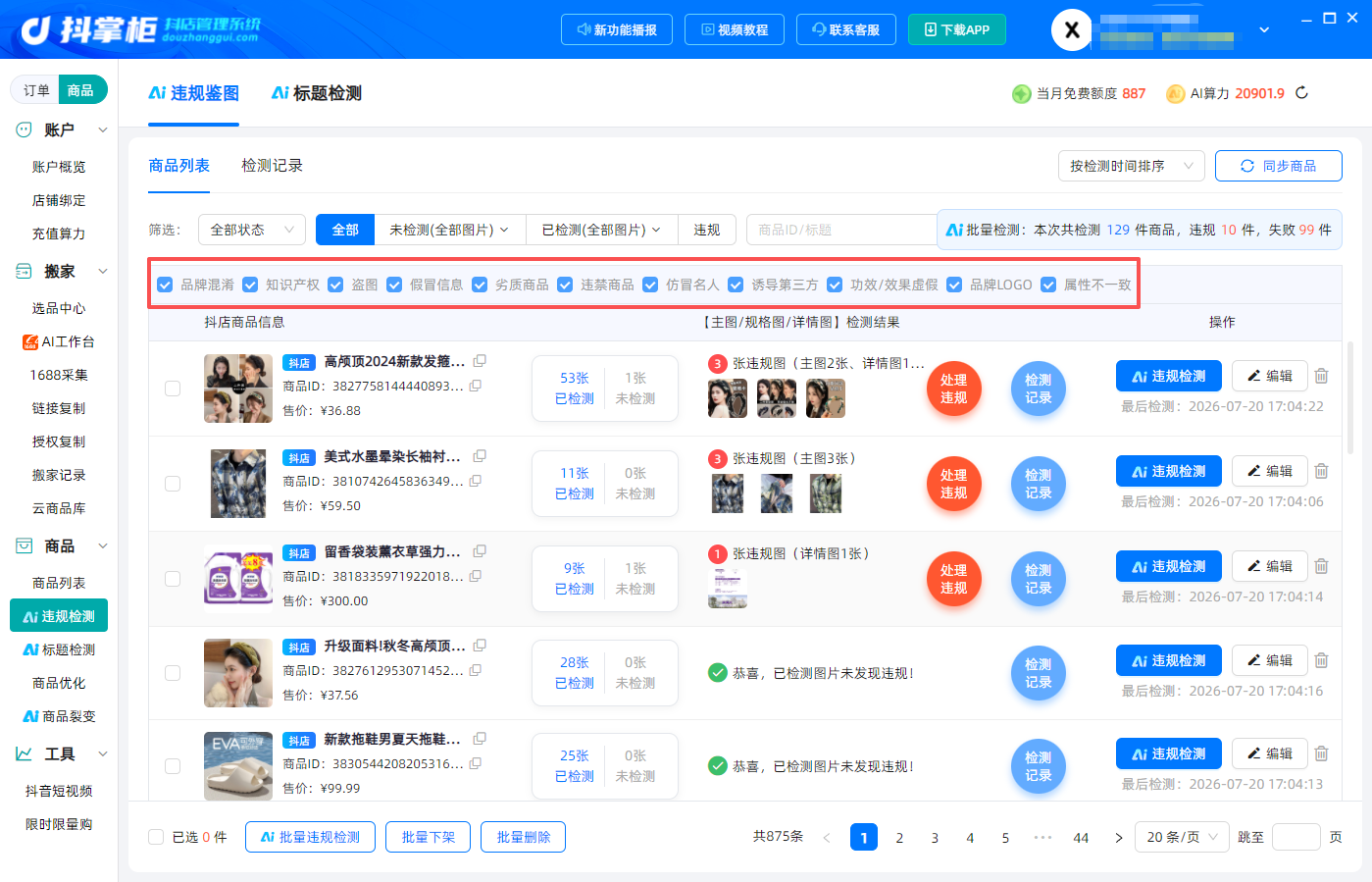Select checkbox for 高颅顶2024新款发箍 product row
Image resolution: width=1372 pixels, height=882 pixels.
tap(173, 389)
